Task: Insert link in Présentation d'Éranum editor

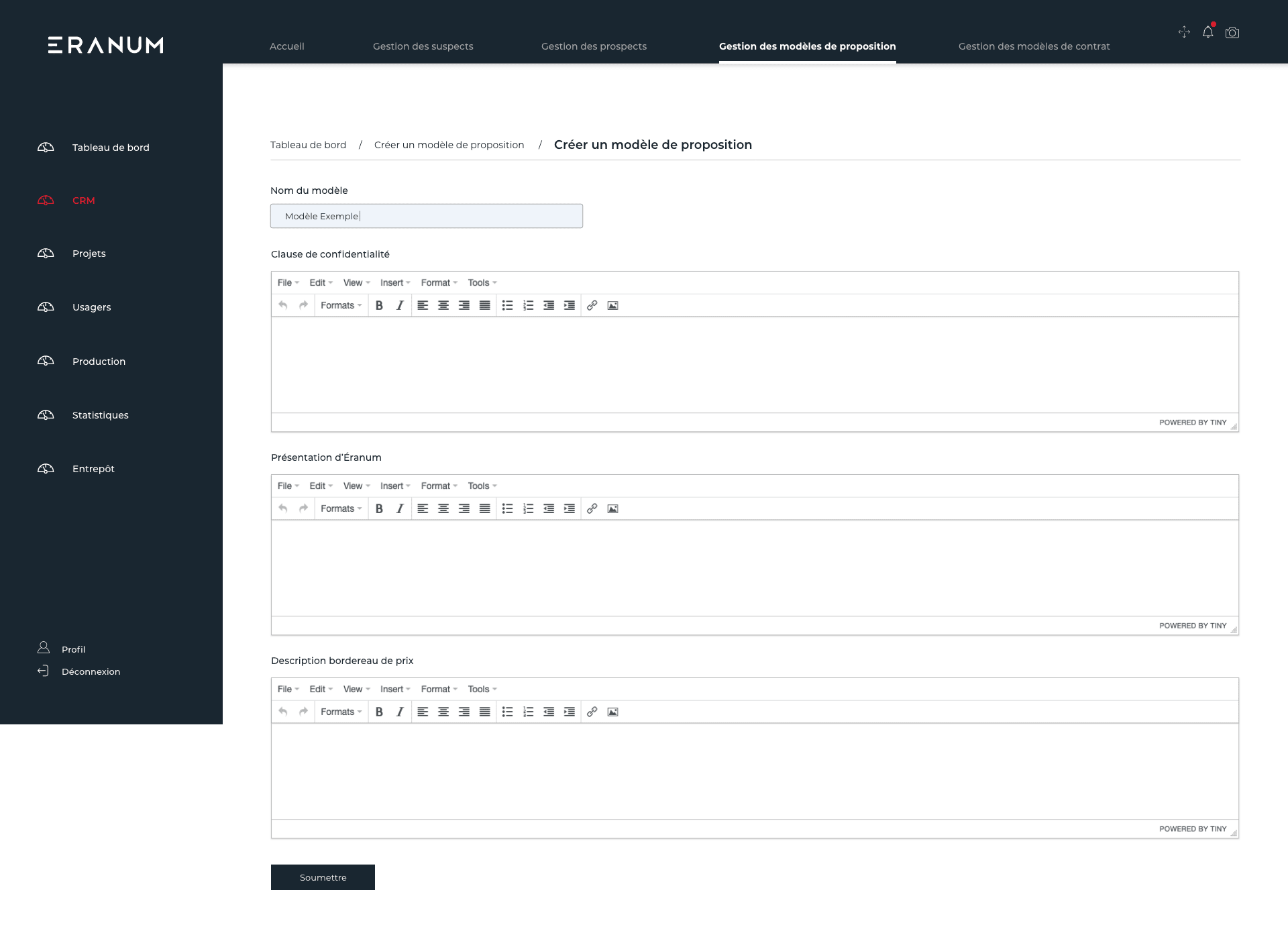Action: pos(592,508)
